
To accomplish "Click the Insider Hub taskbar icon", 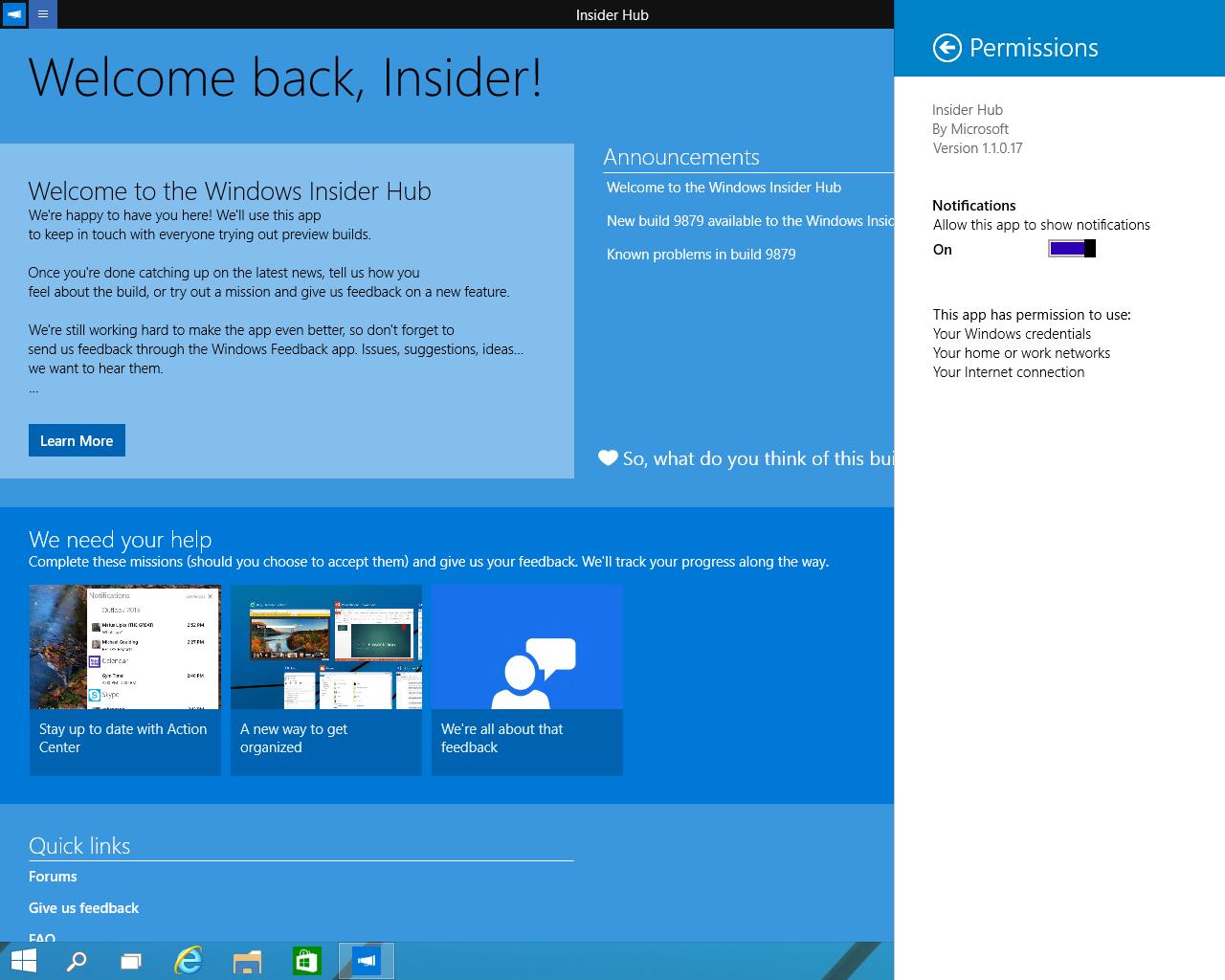I will 367,961.
